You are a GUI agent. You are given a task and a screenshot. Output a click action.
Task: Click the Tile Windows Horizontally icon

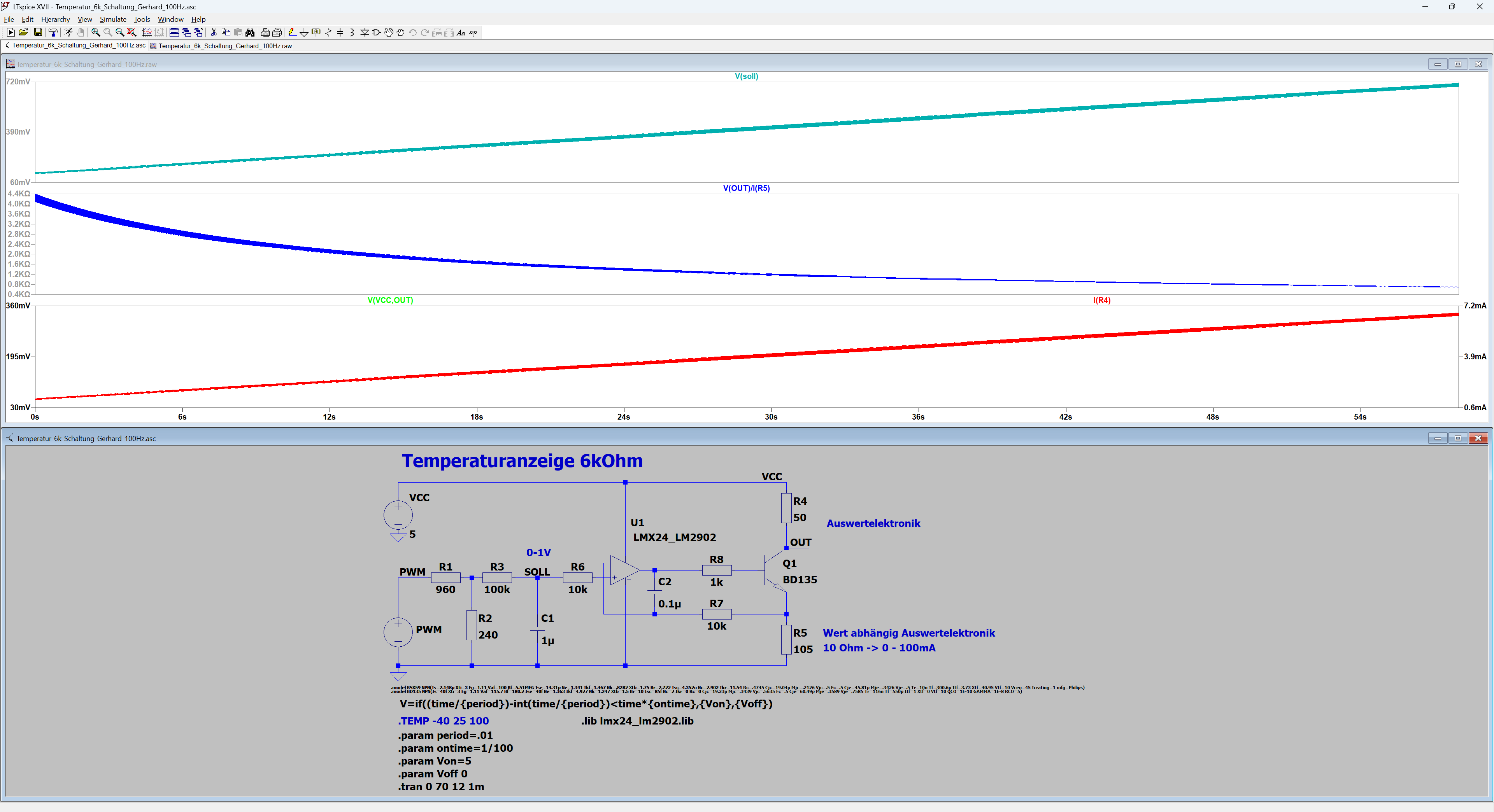(x=174, y=32)
